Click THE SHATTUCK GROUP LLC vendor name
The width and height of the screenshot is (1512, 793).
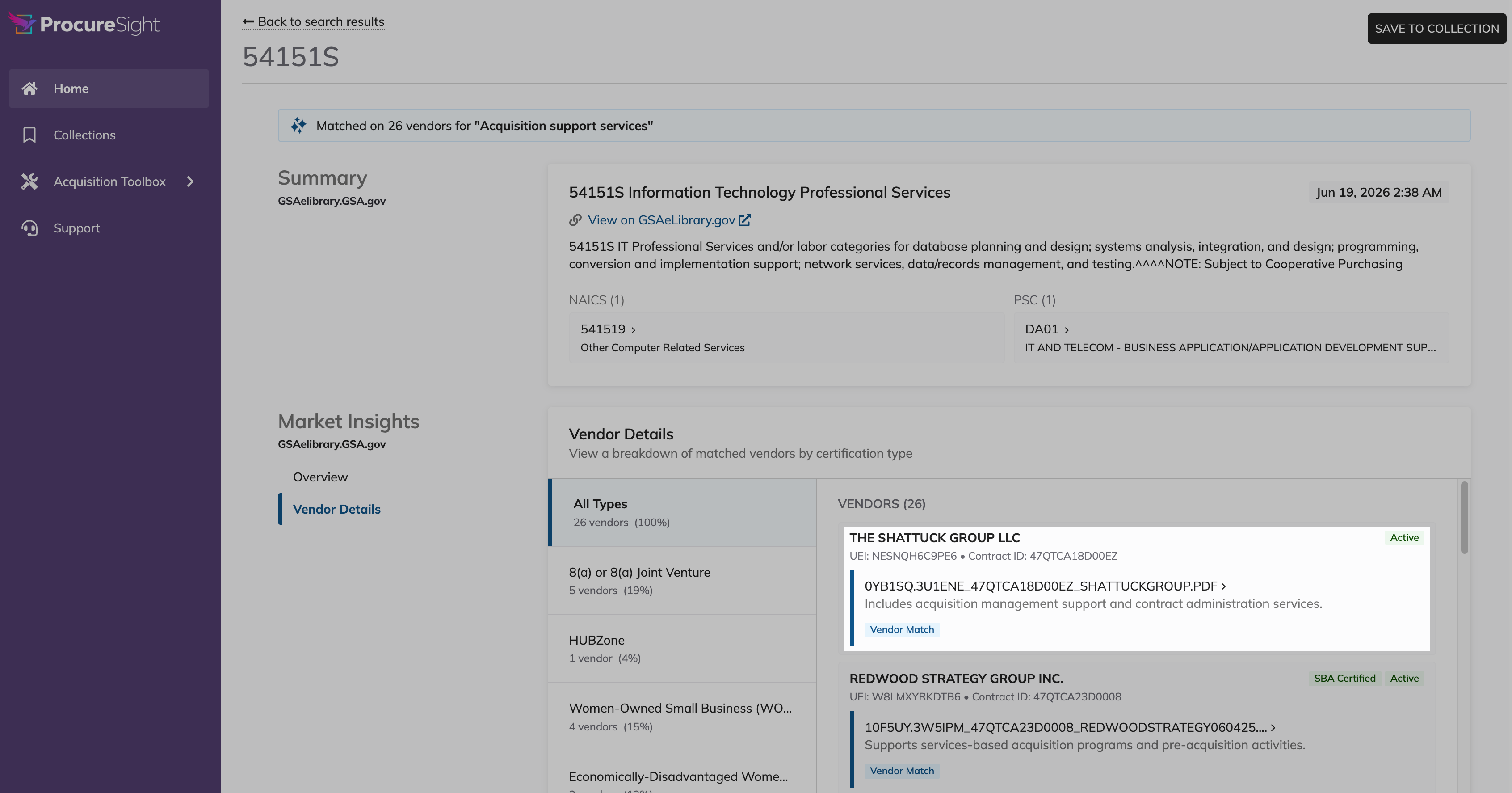click(935, 538)
